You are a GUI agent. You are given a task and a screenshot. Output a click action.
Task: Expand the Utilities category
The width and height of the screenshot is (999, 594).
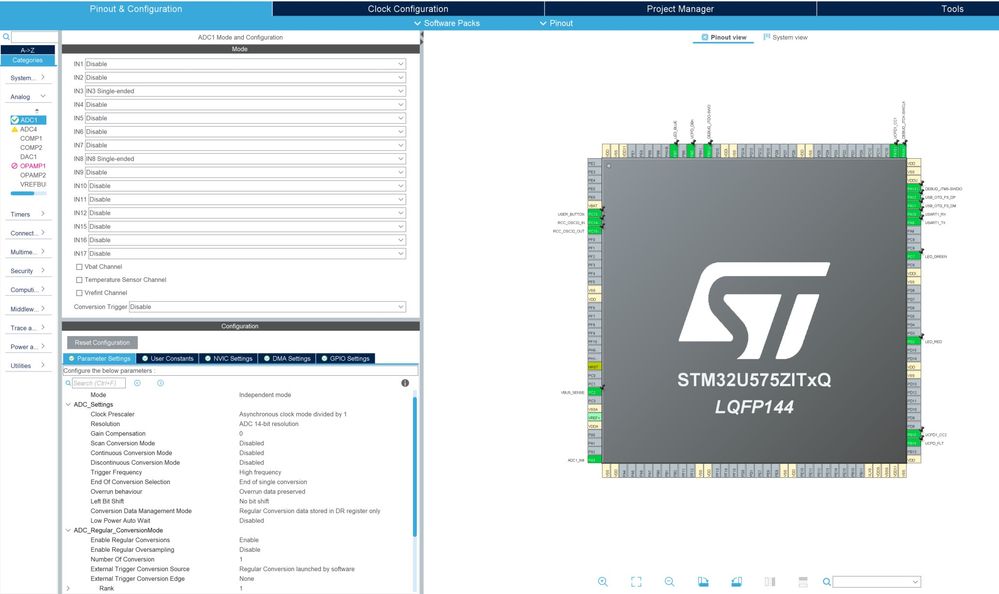(x=27, y=366)
